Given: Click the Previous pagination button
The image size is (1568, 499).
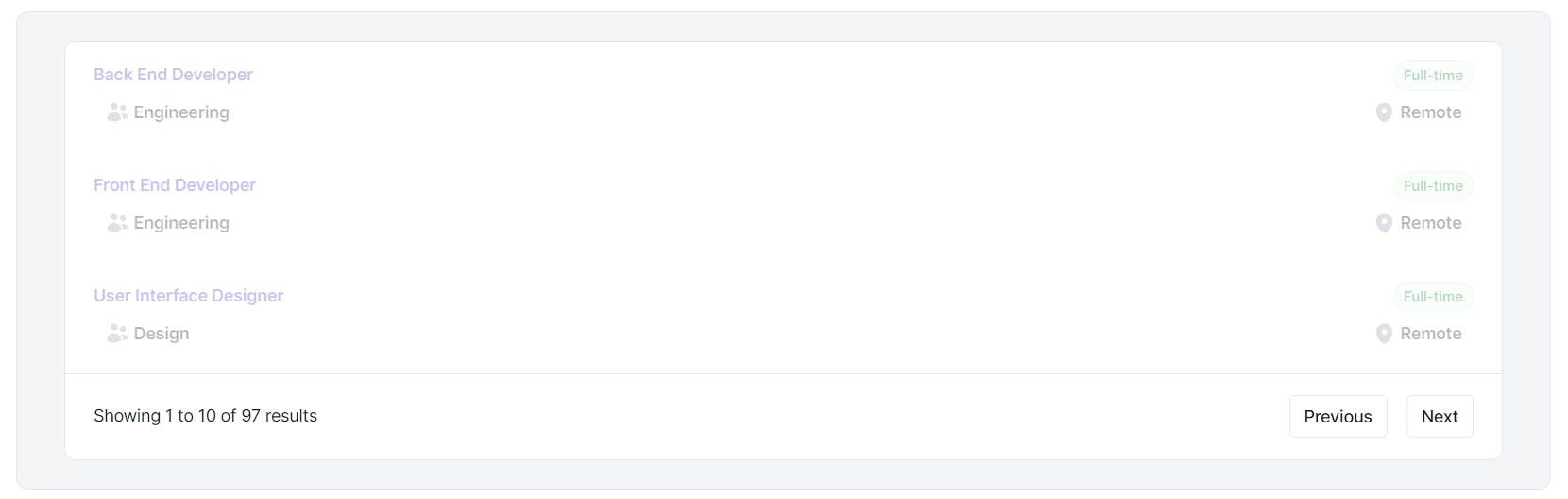Looking at the screenshot, I should tap(1338, 417).
